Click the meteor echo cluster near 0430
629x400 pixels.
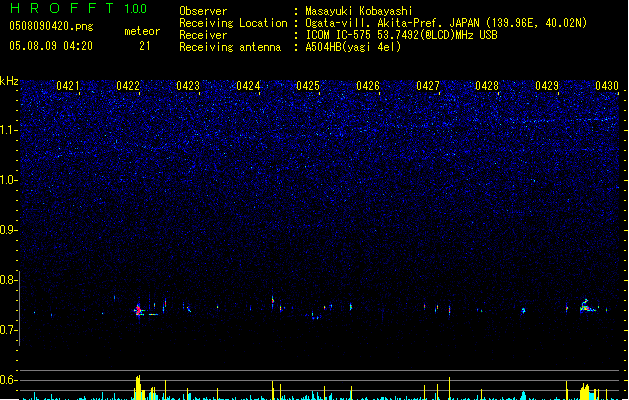point(586,307)
